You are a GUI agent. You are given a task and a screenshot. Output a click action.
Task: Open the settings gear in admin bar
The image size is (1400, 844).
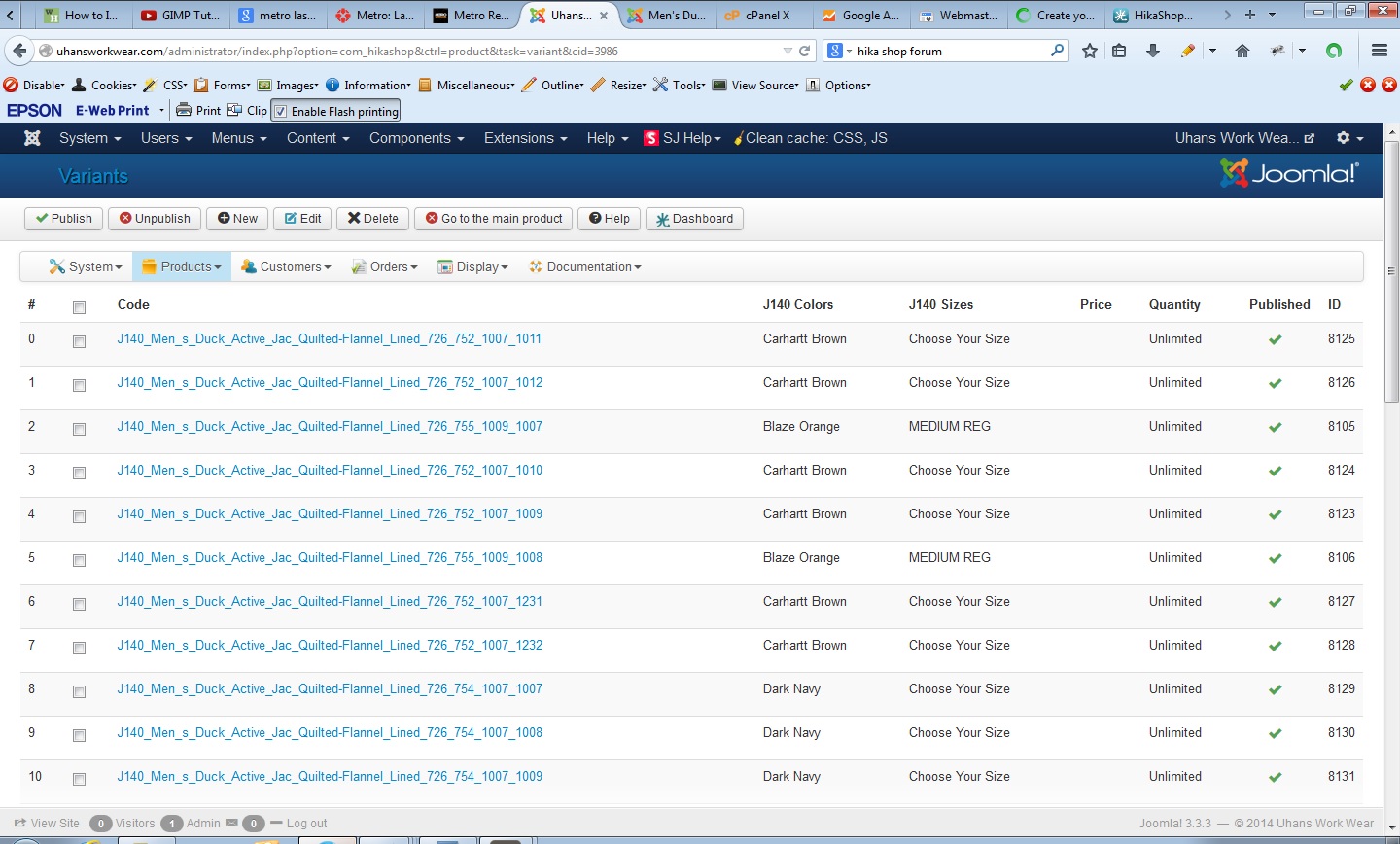click(1349, 138)
